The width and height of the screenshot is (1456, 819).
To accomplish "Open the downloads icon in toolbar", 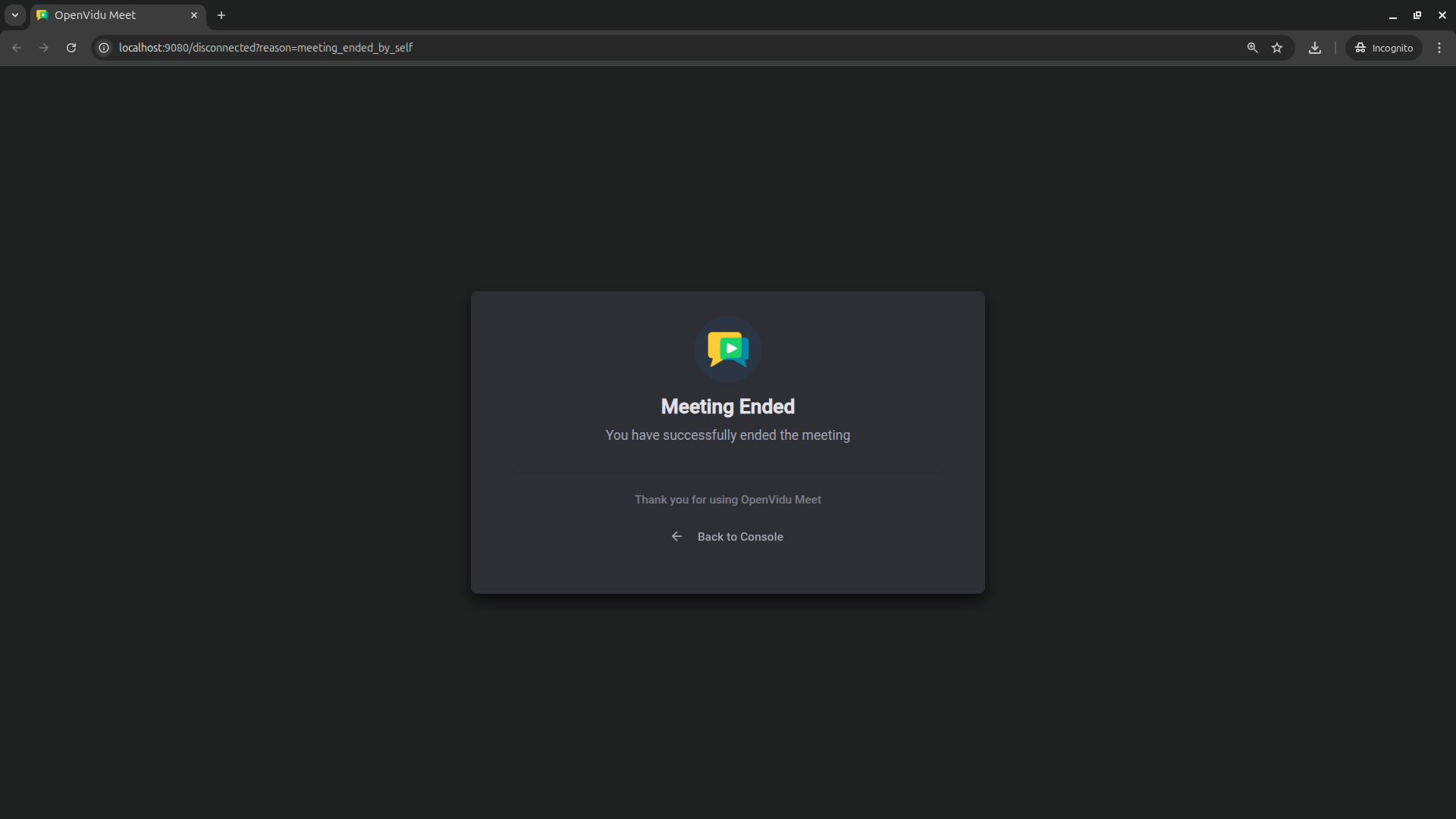I will (x=1315, y=47).
